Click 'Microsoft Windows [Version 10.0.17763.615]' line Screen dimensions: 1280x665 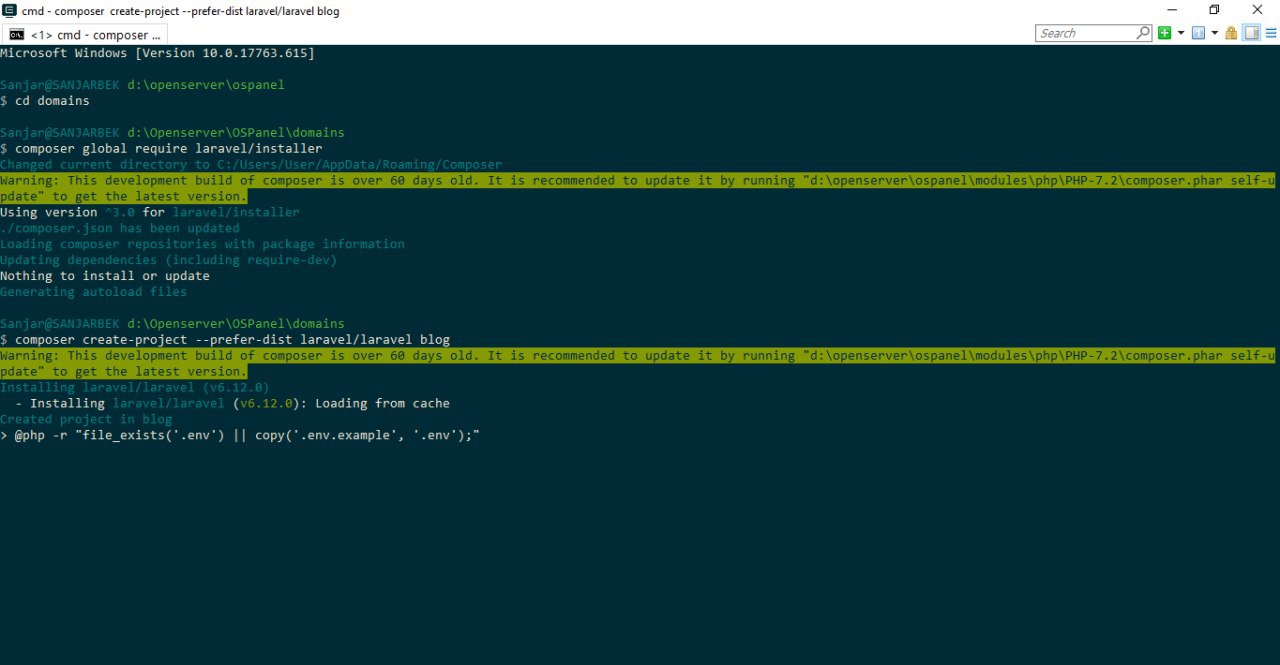tap(157, 52)
